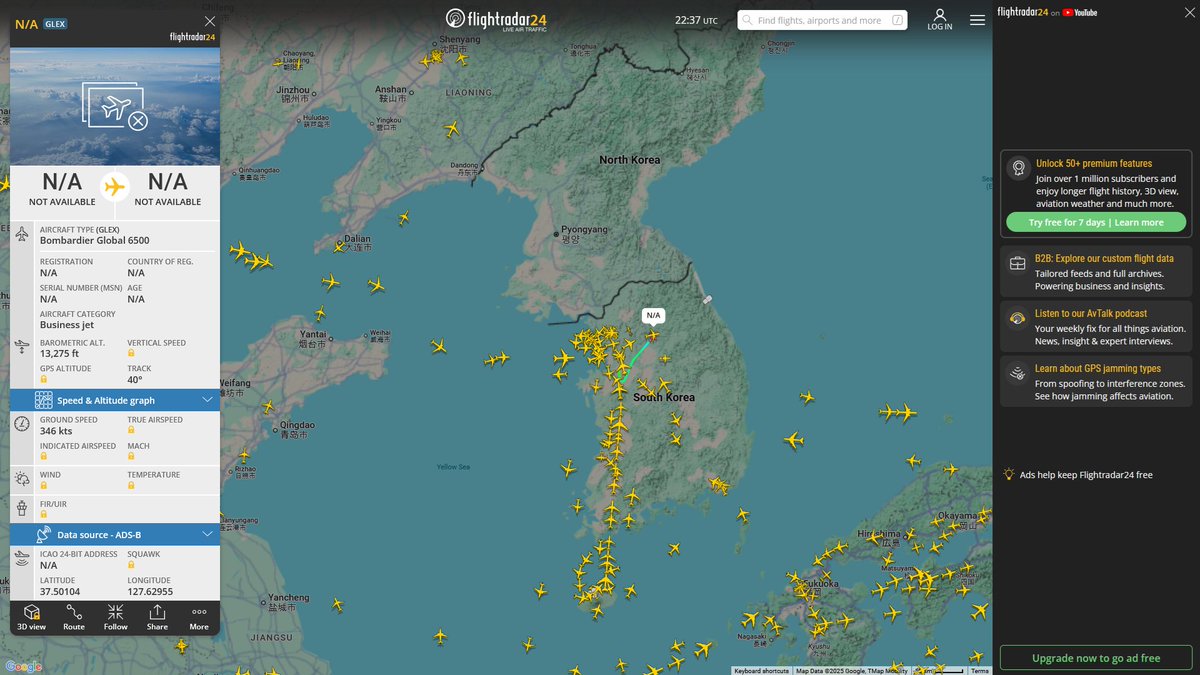
Task: Click the GLEX aircraft type badge
Action: 56,23
